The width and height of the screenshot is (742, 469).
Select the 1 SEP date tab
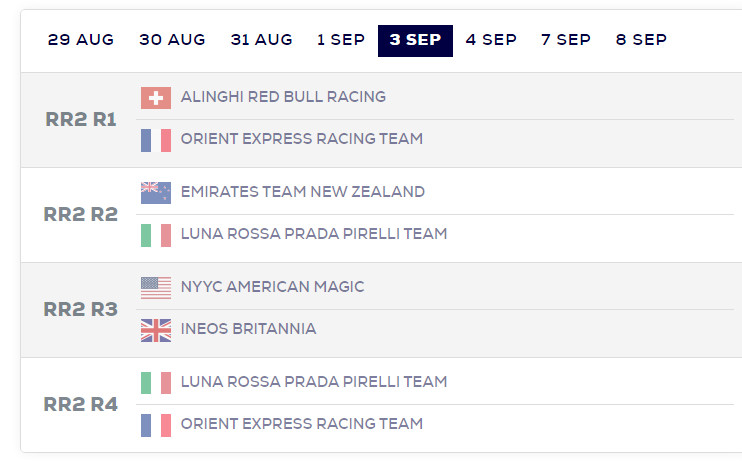[341, 40]
